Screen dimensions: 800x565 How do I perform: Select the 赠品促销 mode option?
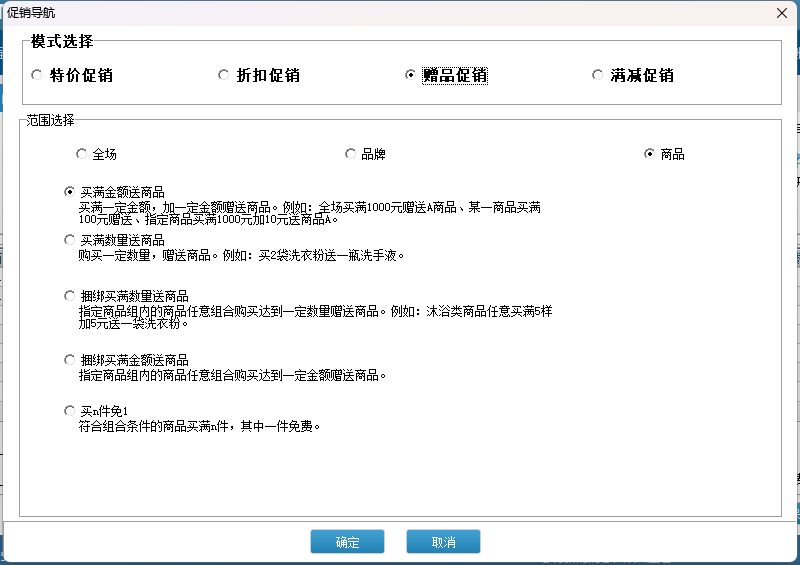click(x=410, y=76)
